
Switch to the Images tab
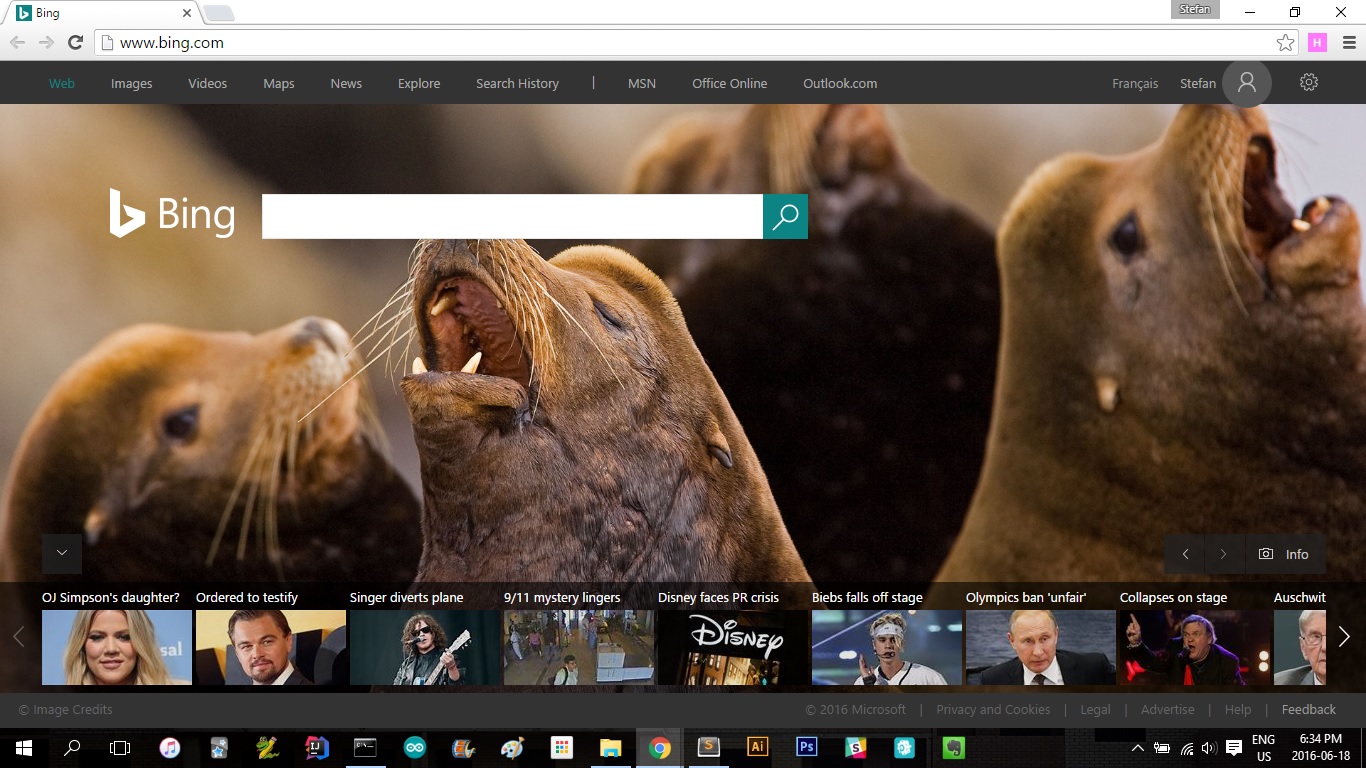coord(132,83)
